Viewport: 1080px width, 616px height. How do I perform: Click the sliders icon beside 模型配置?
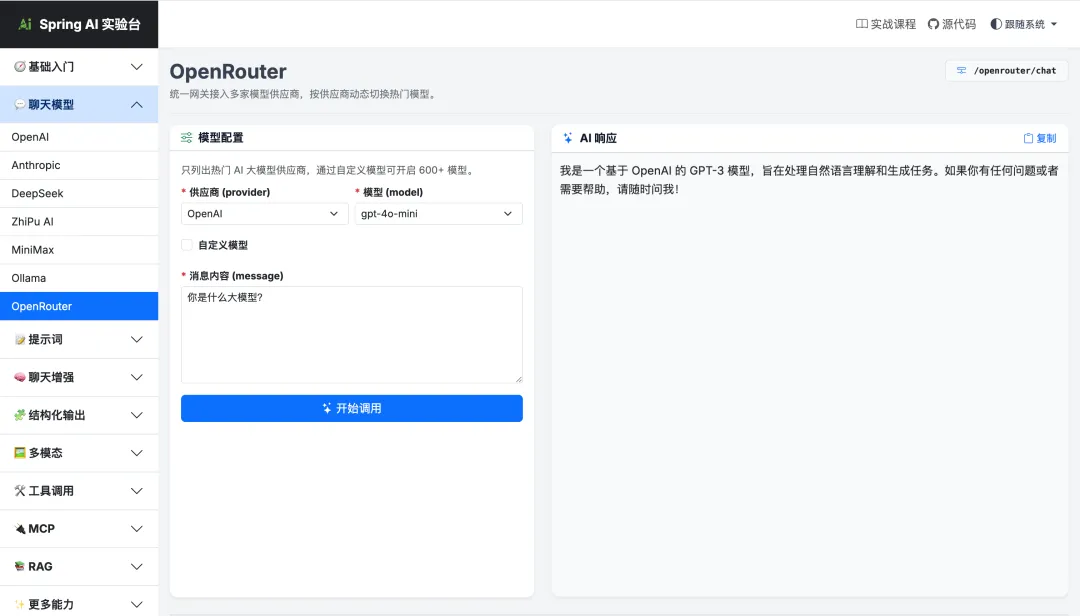tap(187, 138)
